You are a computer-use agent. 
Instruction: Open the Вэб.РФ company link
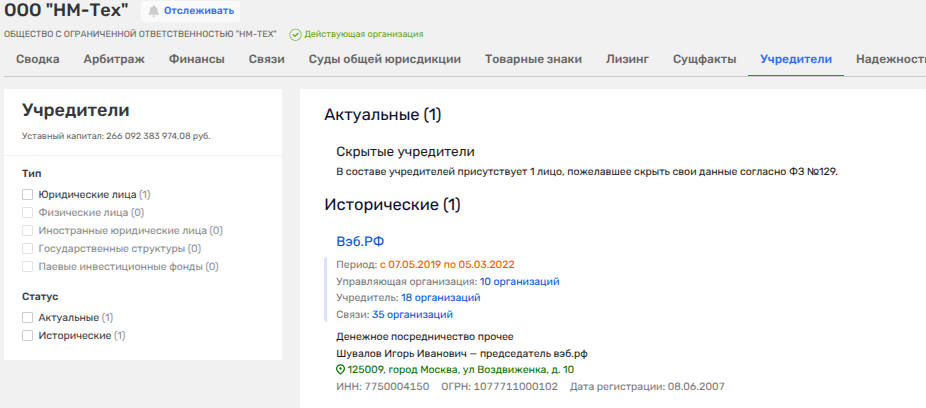tap(359, 240)
